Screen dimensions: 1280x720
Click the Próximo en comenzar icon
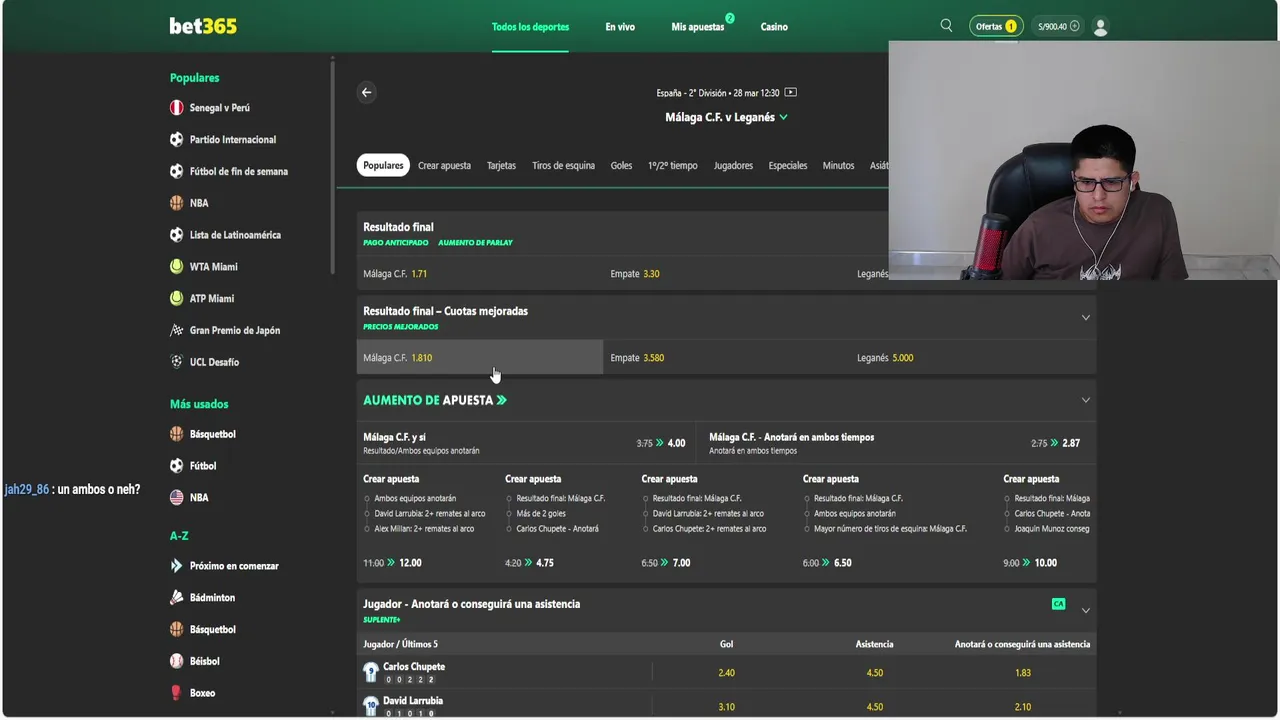[176, 566]
